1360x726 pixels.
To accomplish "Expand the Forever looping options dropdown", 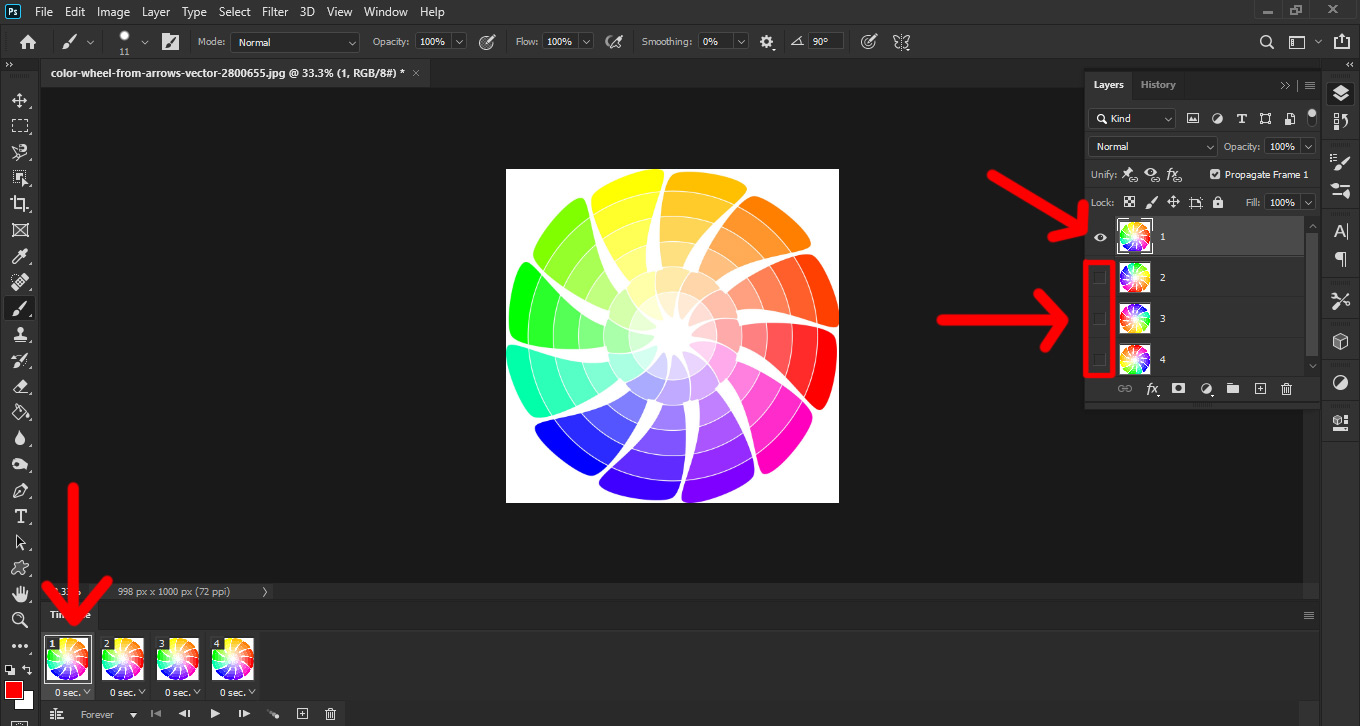I will point(109,714).
